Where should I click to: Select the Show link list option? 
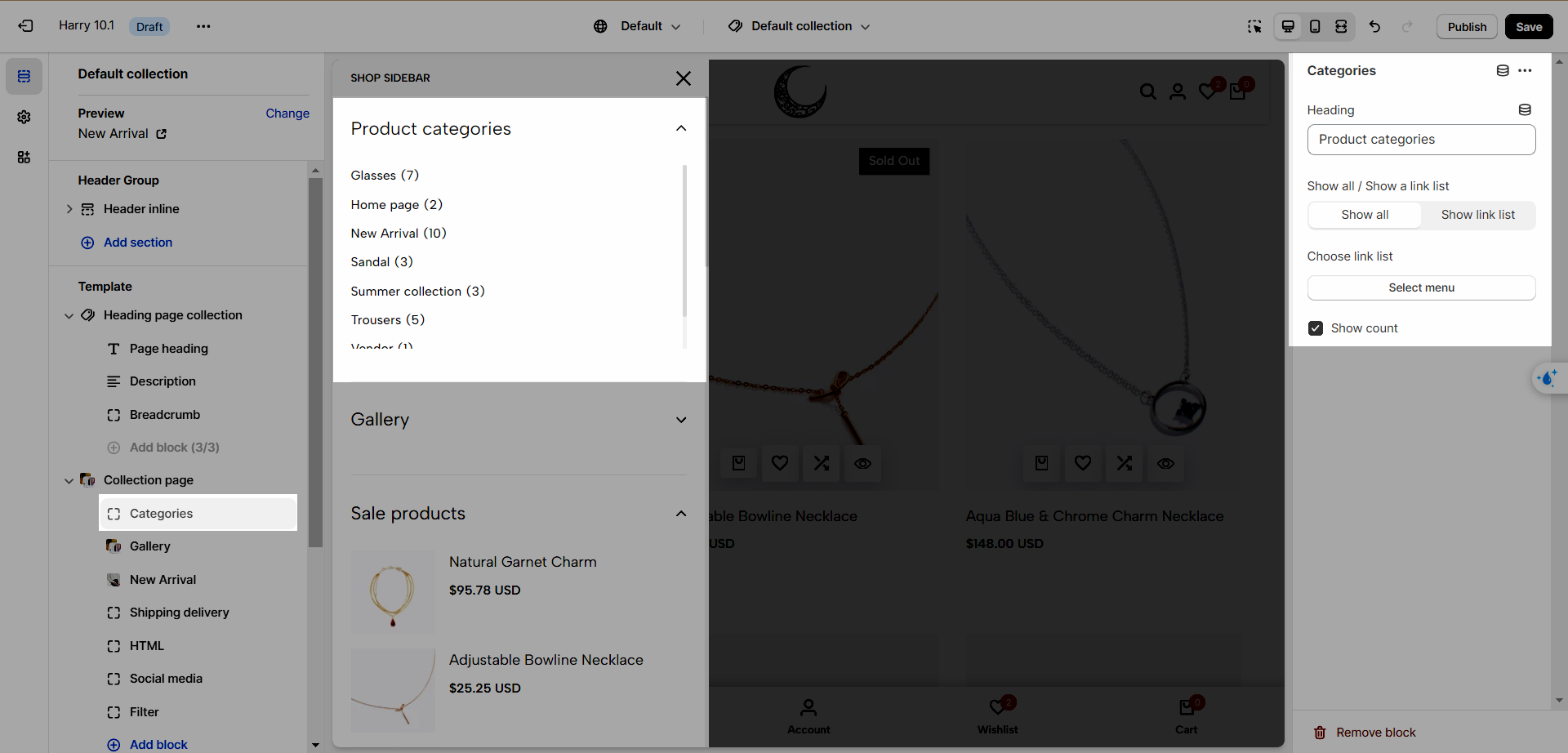coord(1477,215)
